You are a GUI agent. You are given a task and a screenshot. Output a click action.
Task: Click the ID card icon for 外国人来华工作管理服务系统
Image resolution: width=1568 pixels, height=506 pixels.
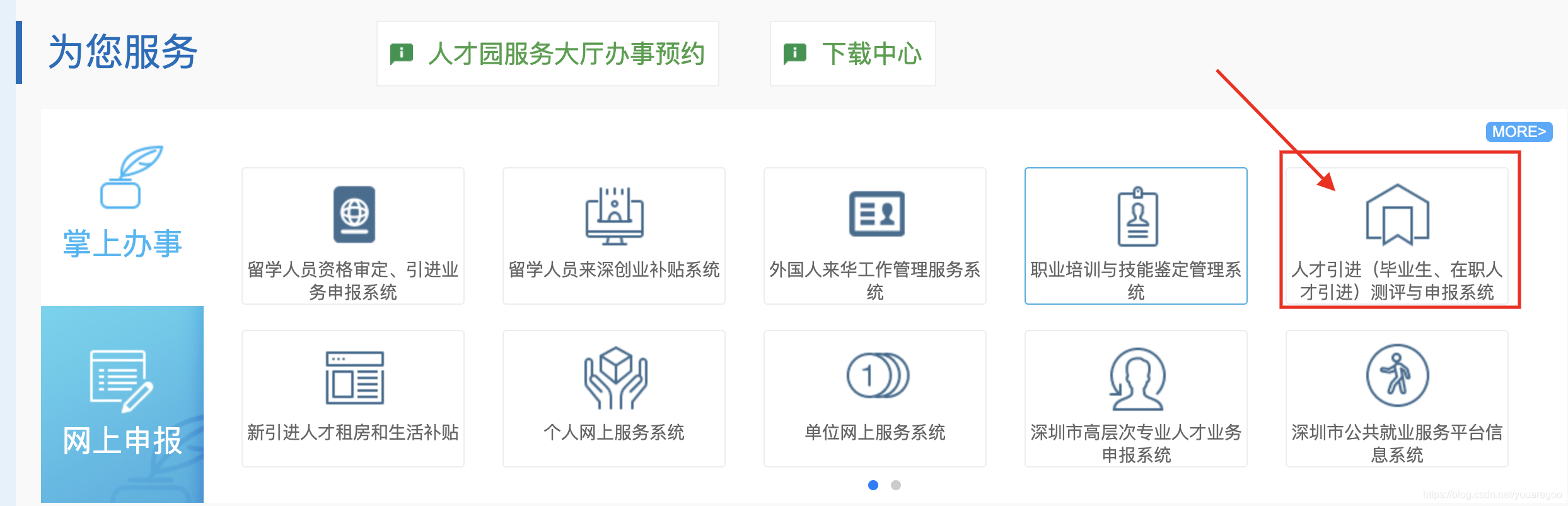pos(876,214)
